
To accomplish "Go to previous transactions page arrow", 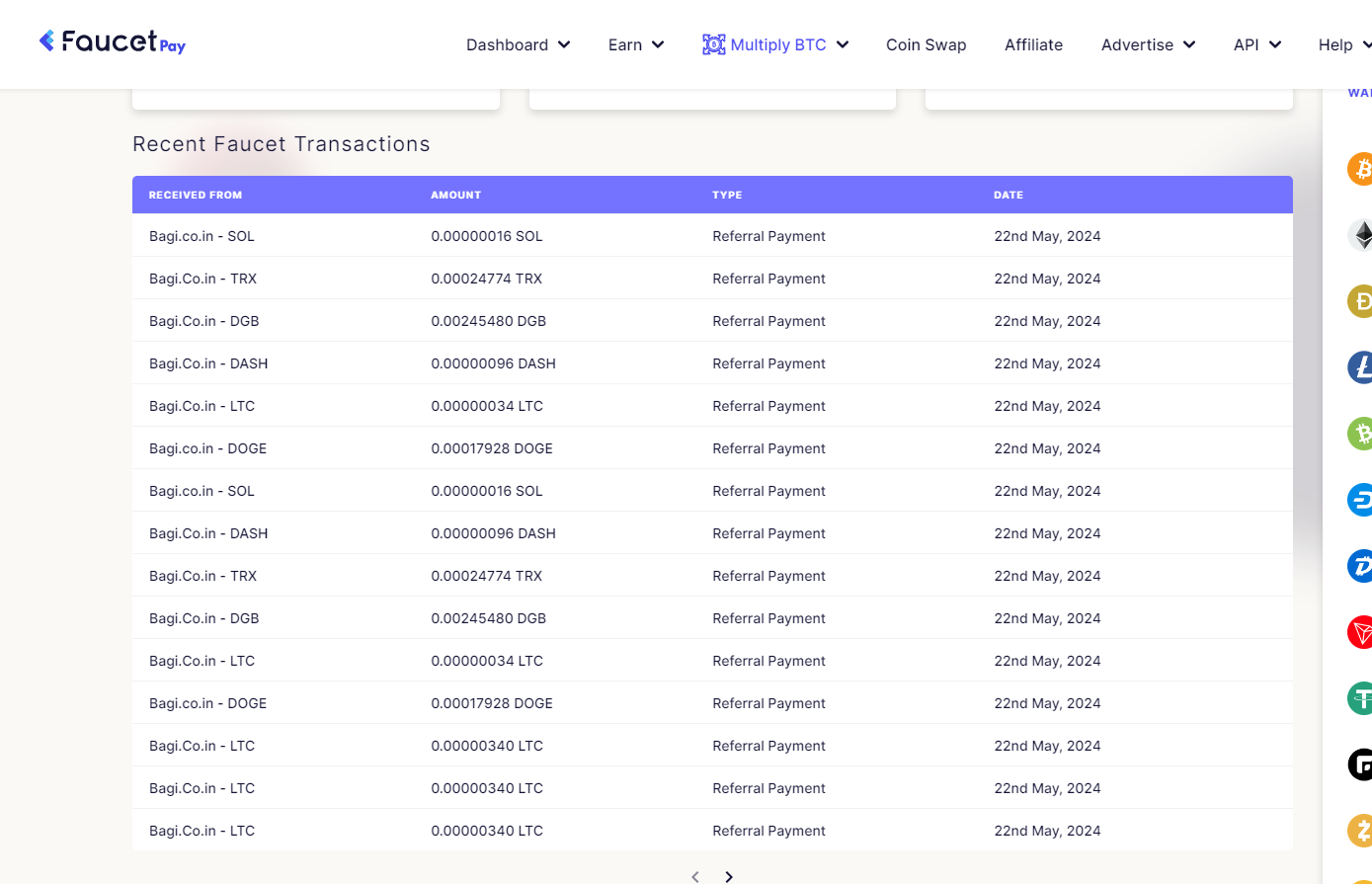I will click(695, 876).
